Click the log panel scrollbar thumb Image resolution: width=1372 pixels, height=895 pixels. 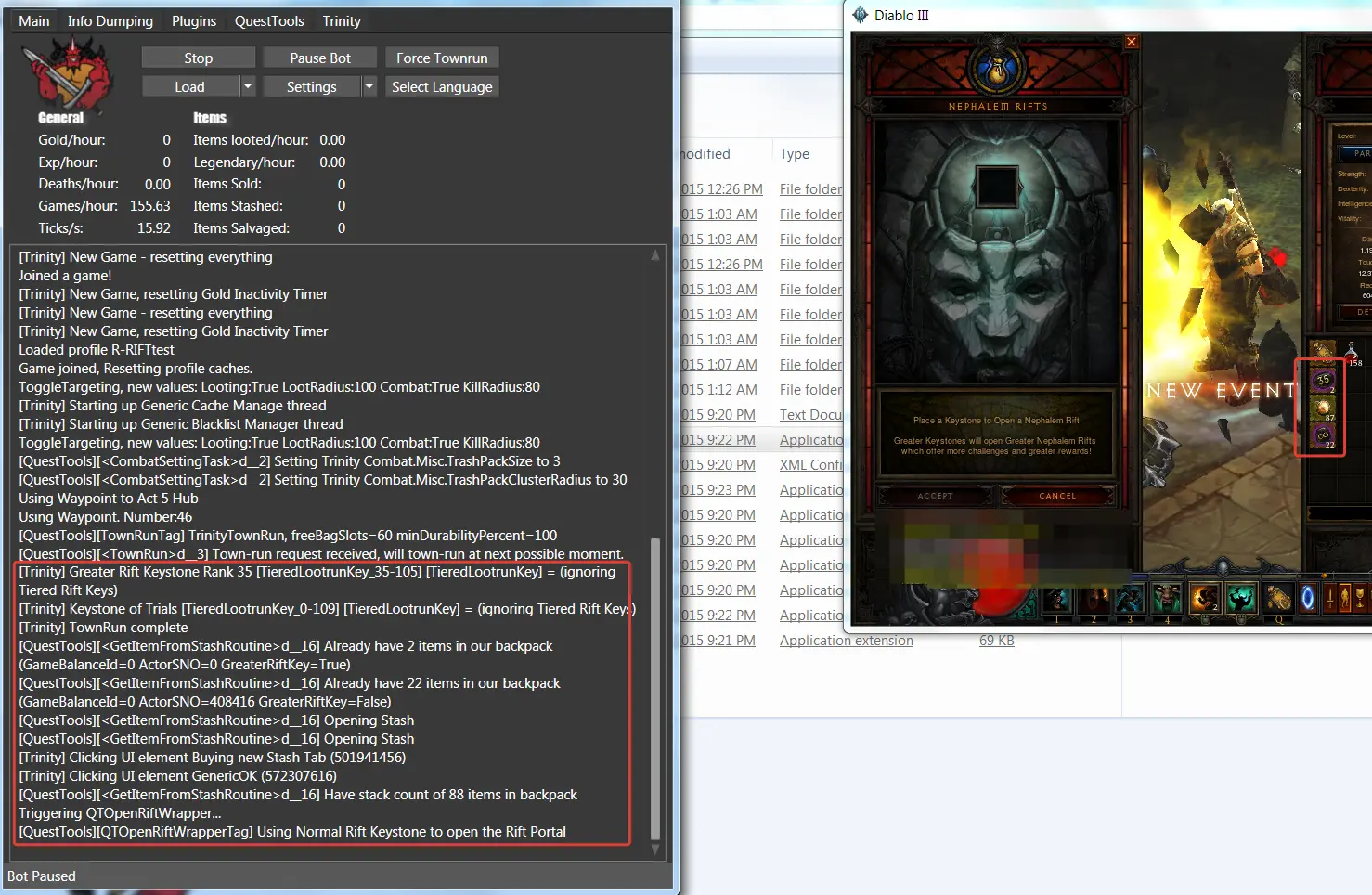(x=655, y=688)
